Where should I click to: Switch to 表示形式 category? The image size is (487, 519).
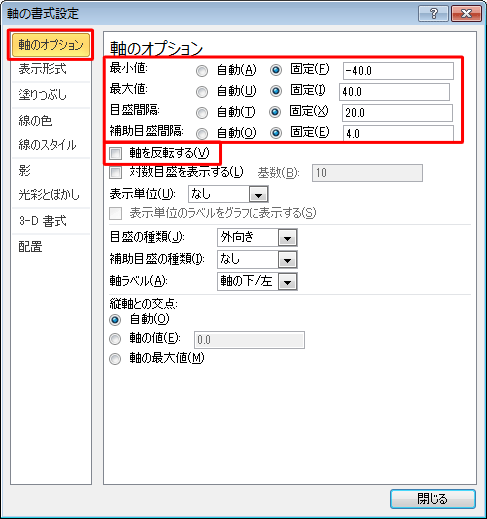pos(42,69)
